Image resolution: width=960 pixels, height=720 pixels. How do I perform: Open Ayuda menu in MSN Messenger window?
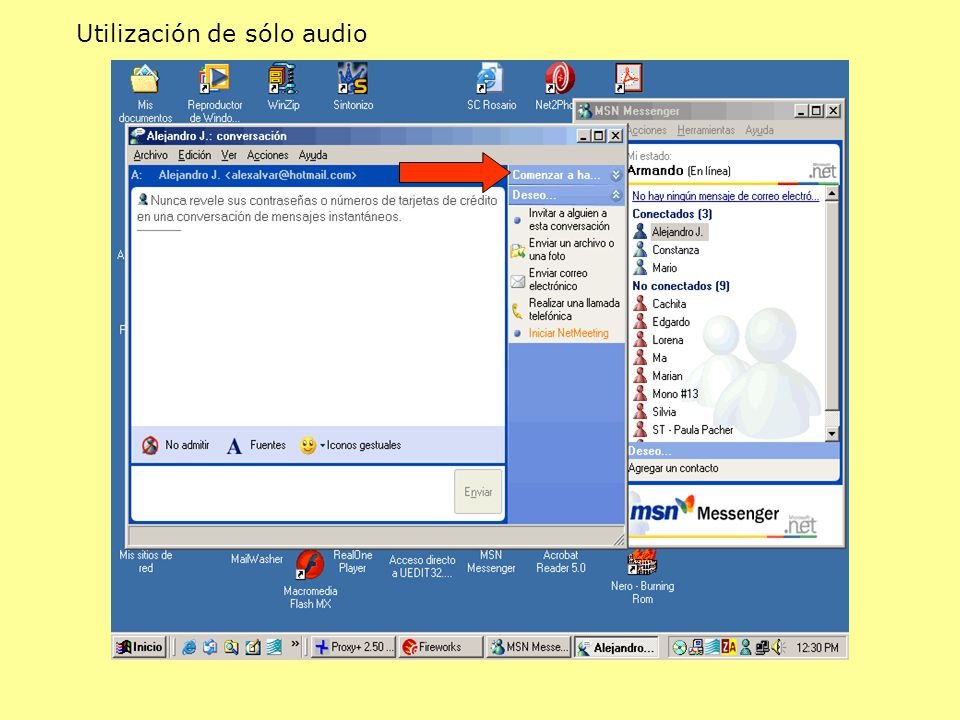pyautogui.click(x=759, y=130)
